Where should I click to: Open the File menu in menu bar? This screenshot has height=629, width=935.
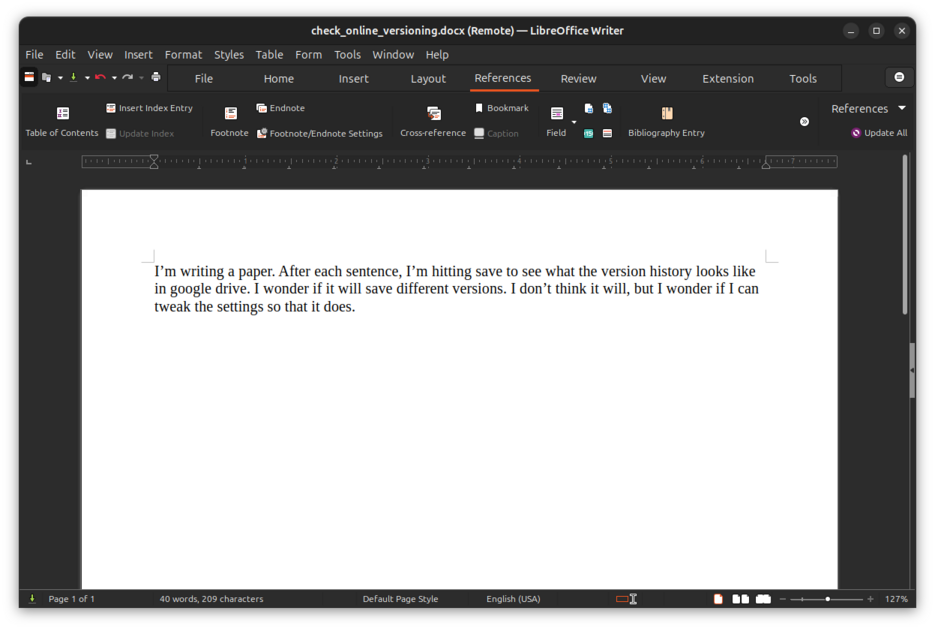point(34,54)
